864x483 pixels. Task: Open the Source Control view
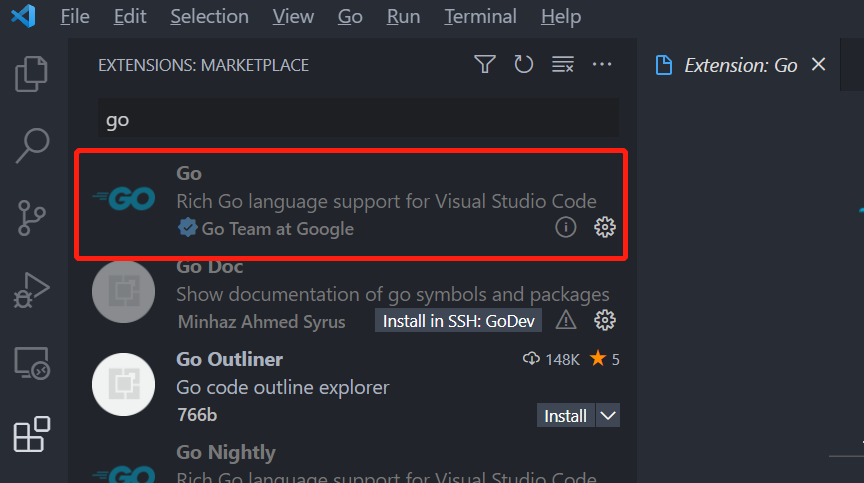coord(31,218)
